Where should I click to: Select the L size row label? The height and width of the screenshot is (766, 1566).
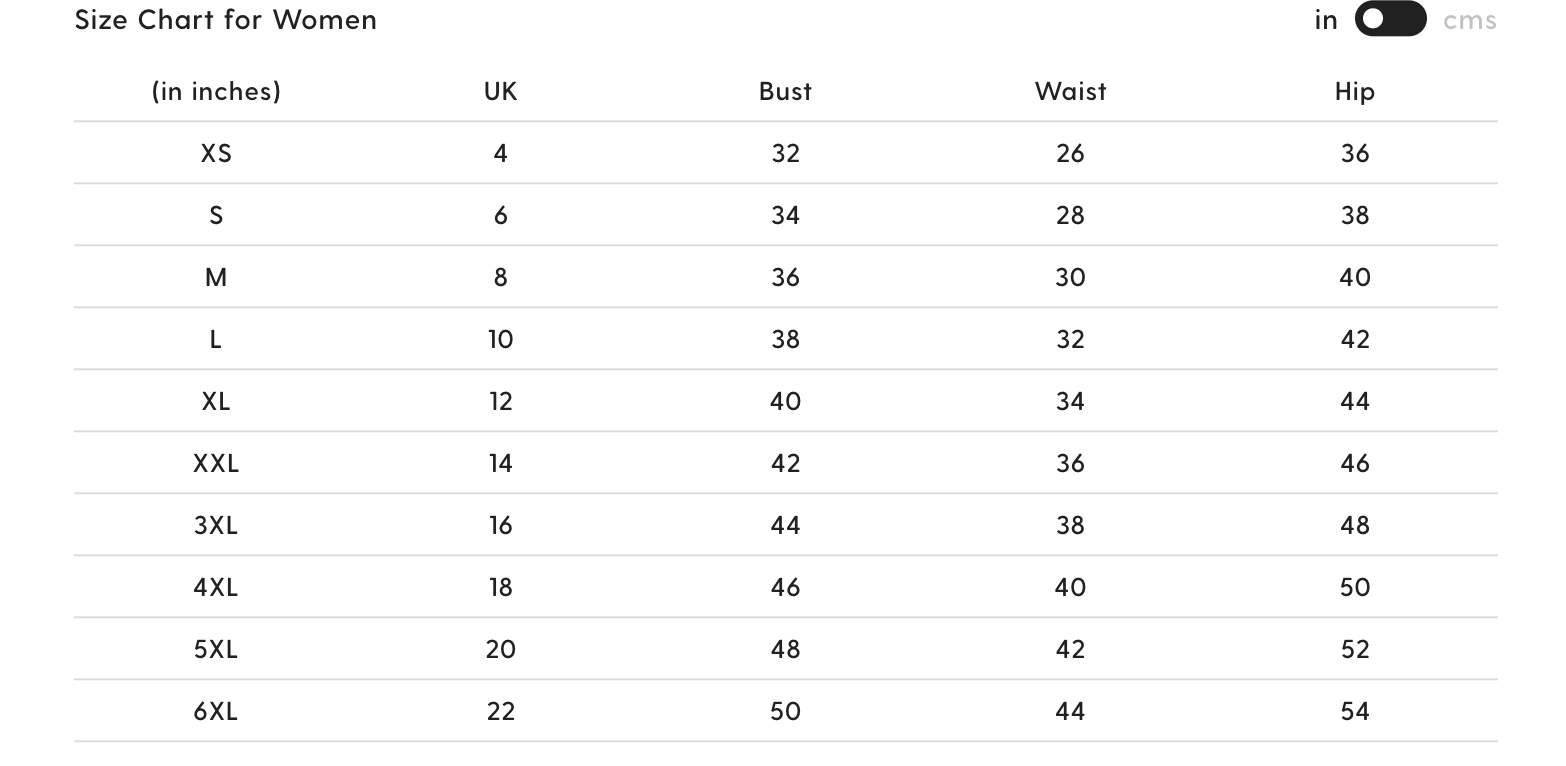tap(216, 339)
